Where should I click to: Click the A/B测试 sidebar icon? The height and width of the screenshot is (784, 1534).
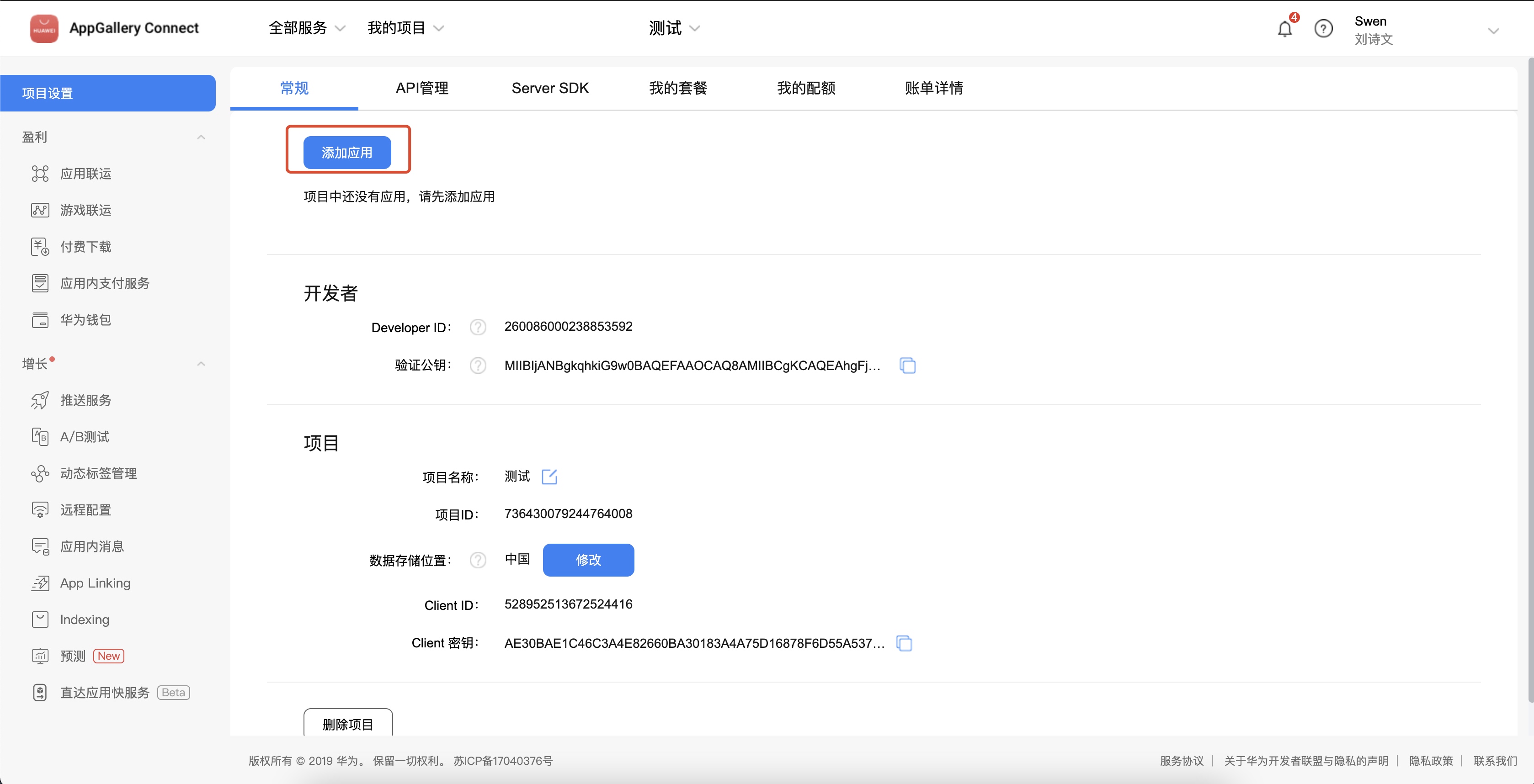coord(40,436)
